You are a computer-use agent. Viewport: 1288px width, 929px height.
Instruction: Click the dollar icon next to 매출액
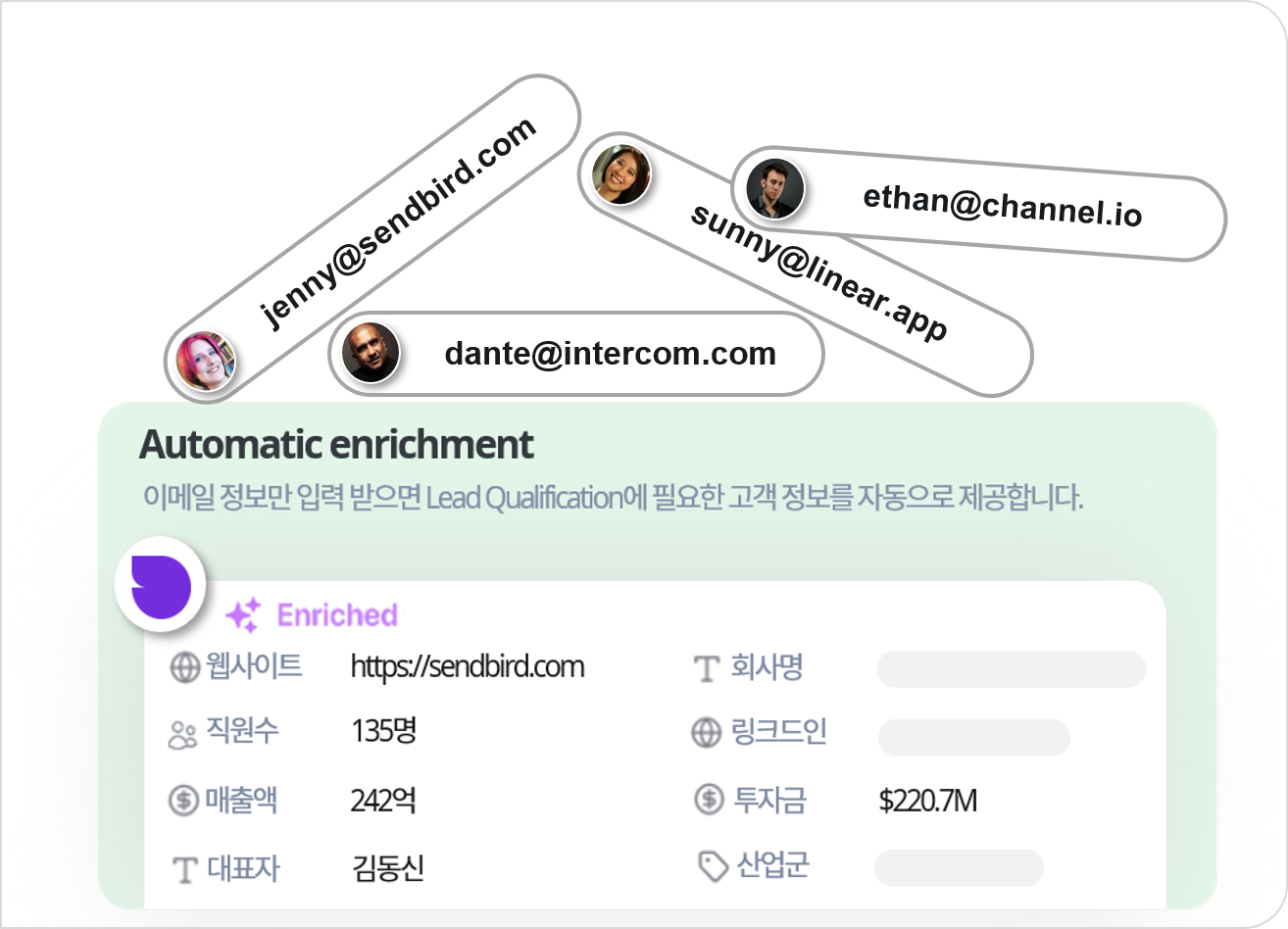point(183,801)
